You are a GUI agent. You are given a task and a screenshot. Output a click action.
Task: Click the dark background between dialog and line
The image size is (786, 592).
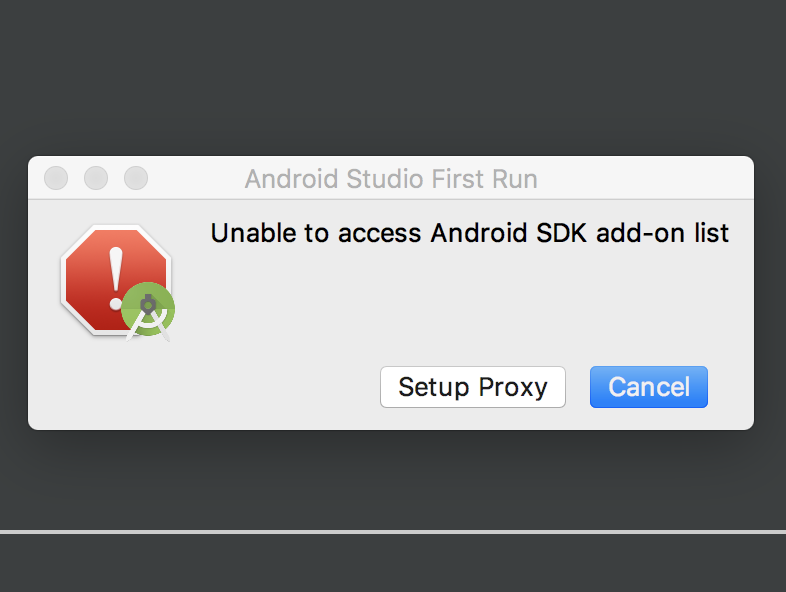coord(393,481)
